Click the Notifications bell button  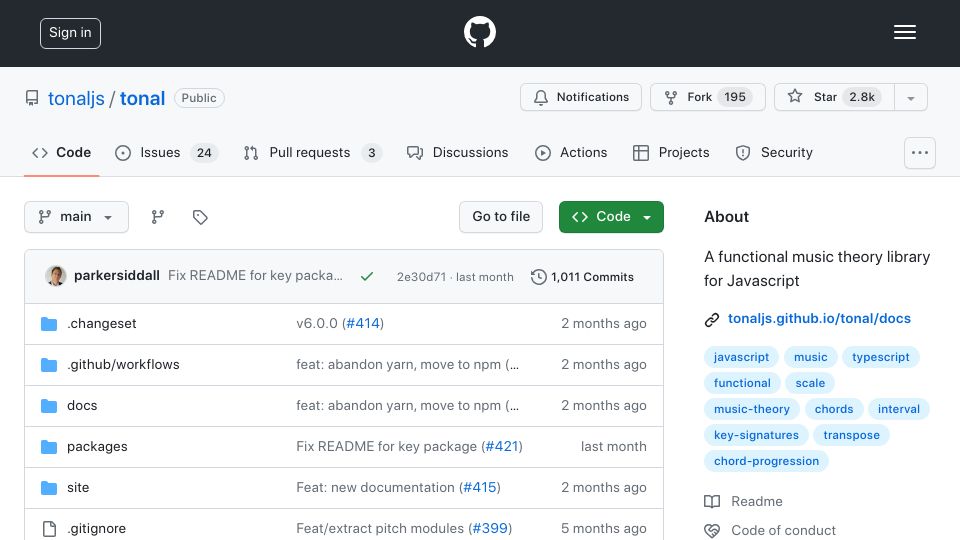580,97
